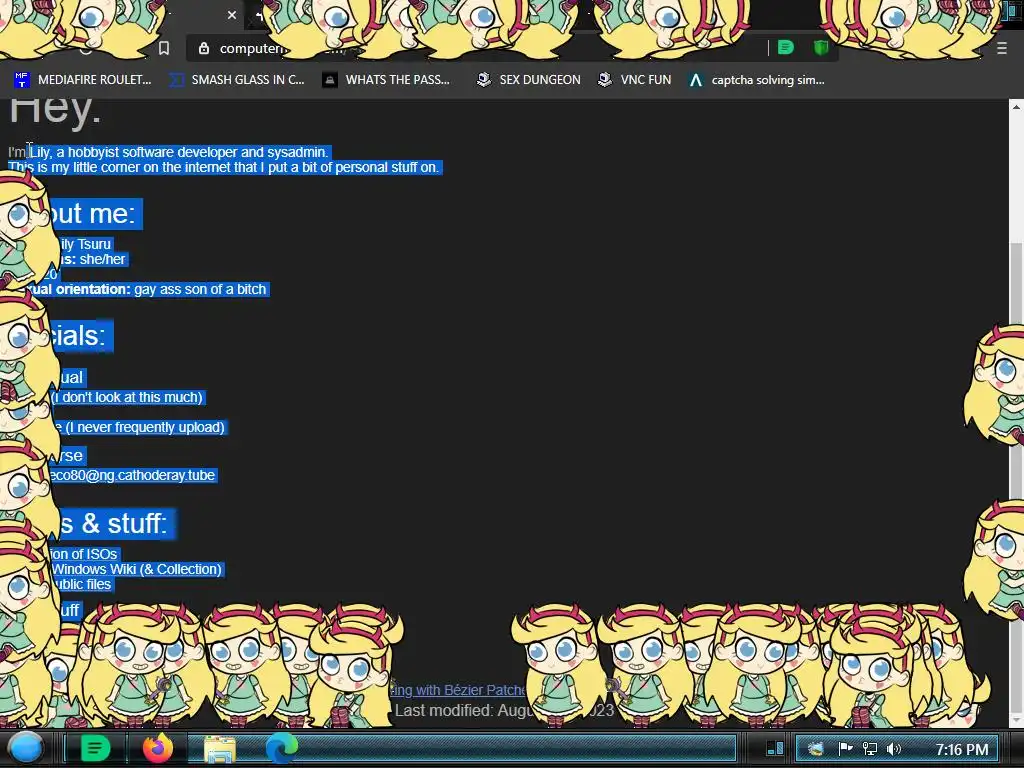The width and height of the screenshot is (1024, 768).
Task: Open Firefox from the taskbar
Action: (158, 748)
